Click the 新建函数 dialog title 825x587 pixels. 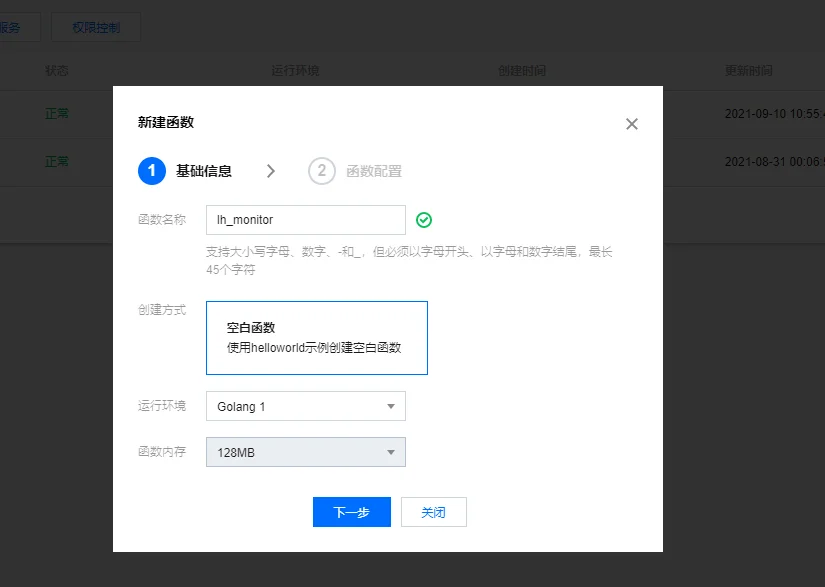[166, 123]
